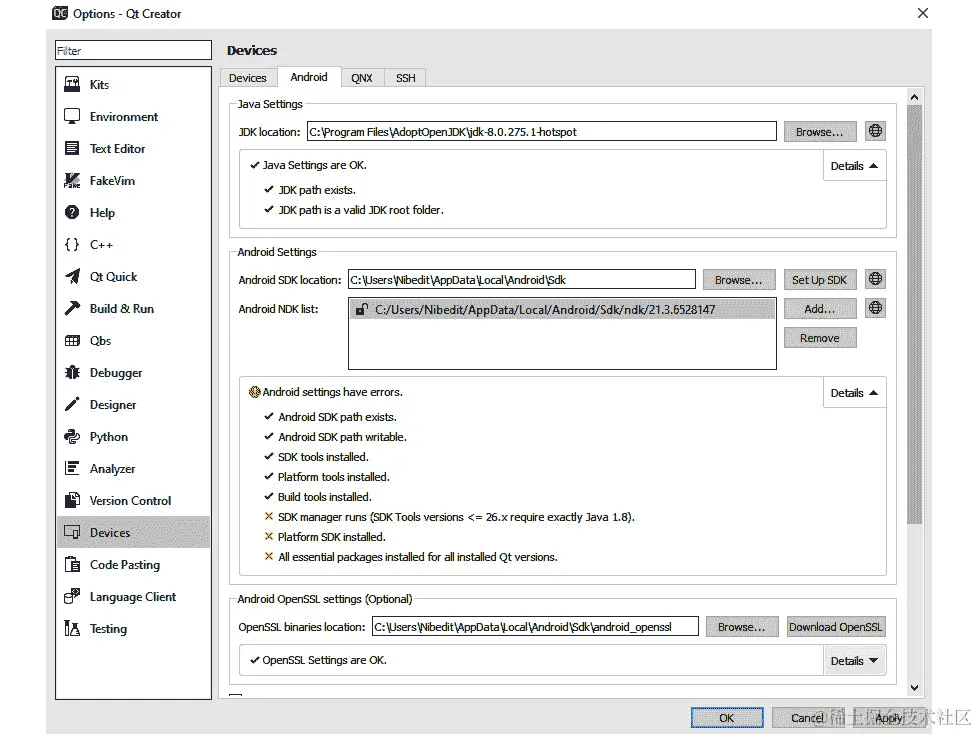This screenshot has height=734, width=978.
Task: Open the Testing settings category
Action: pyautogui.click(x=133, y=629)
